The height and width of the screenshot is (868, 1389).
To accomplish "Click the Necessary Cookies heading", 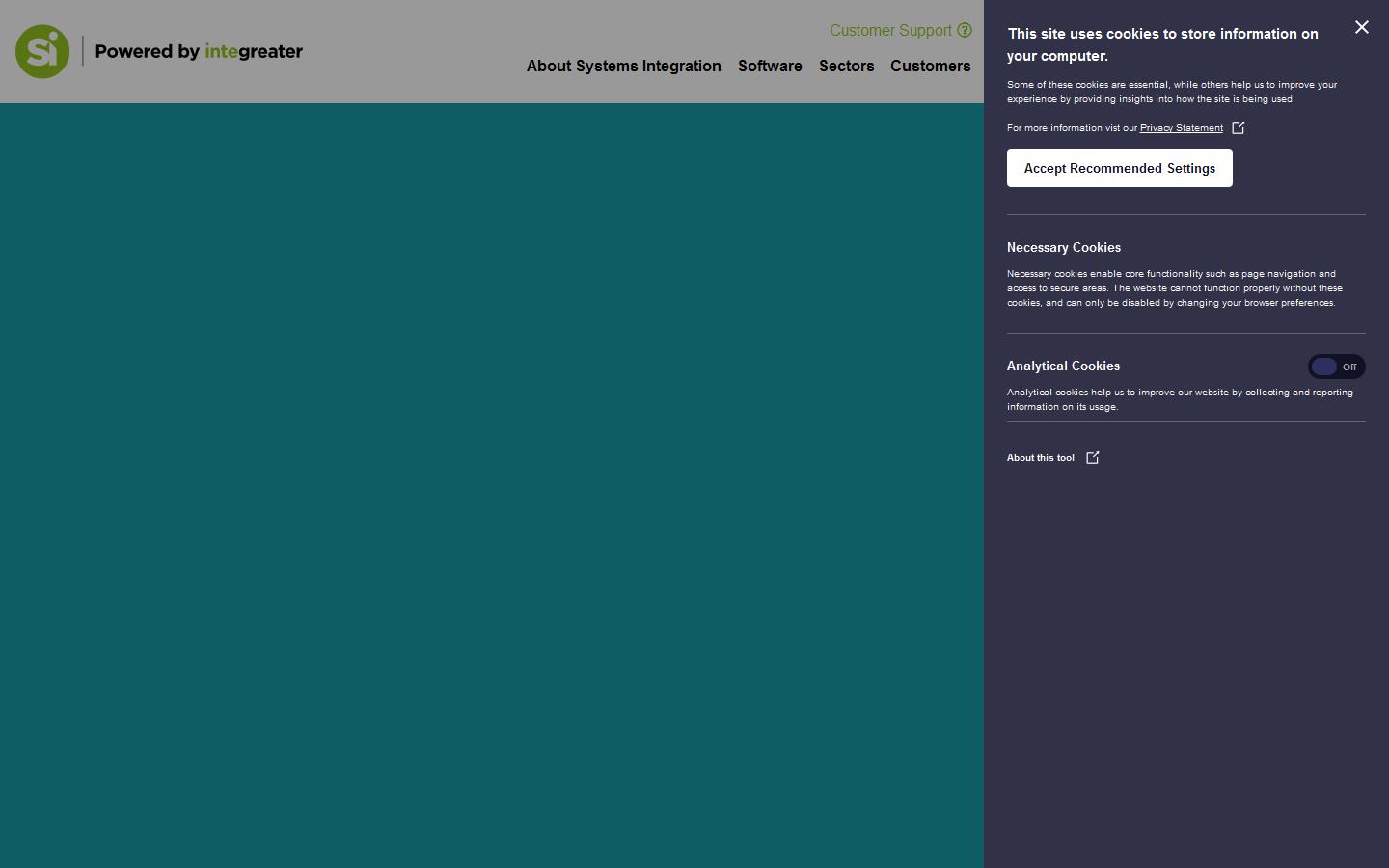I will 1063,248.
